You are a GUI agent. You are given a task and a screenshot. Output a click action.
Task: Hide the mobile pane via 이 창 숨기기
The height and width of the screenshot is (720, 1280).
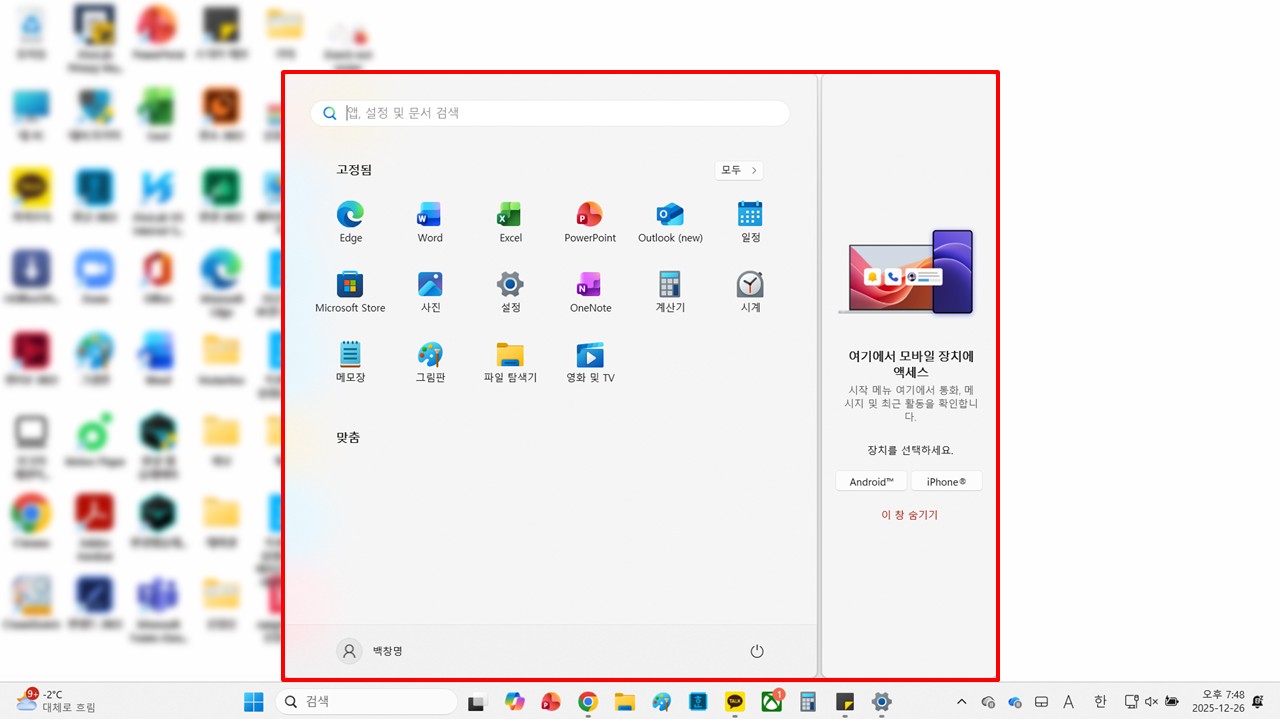click(909, 515)
